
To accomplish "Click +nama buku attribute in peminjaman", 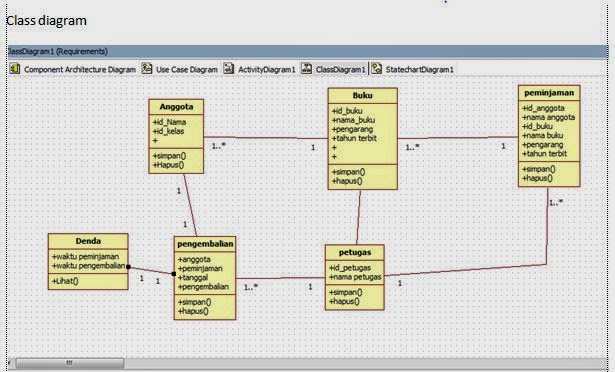I will [542, 135].
